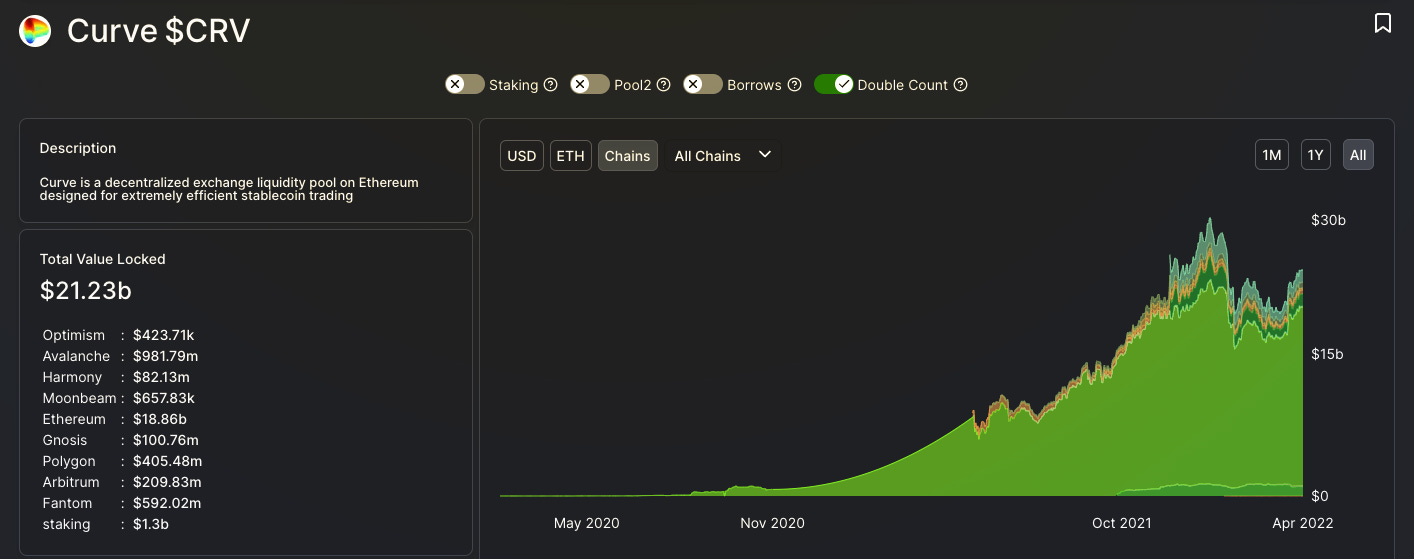Click the May 2020 axis label
This screenshot has width=1414, height=559.
(586, 523)
